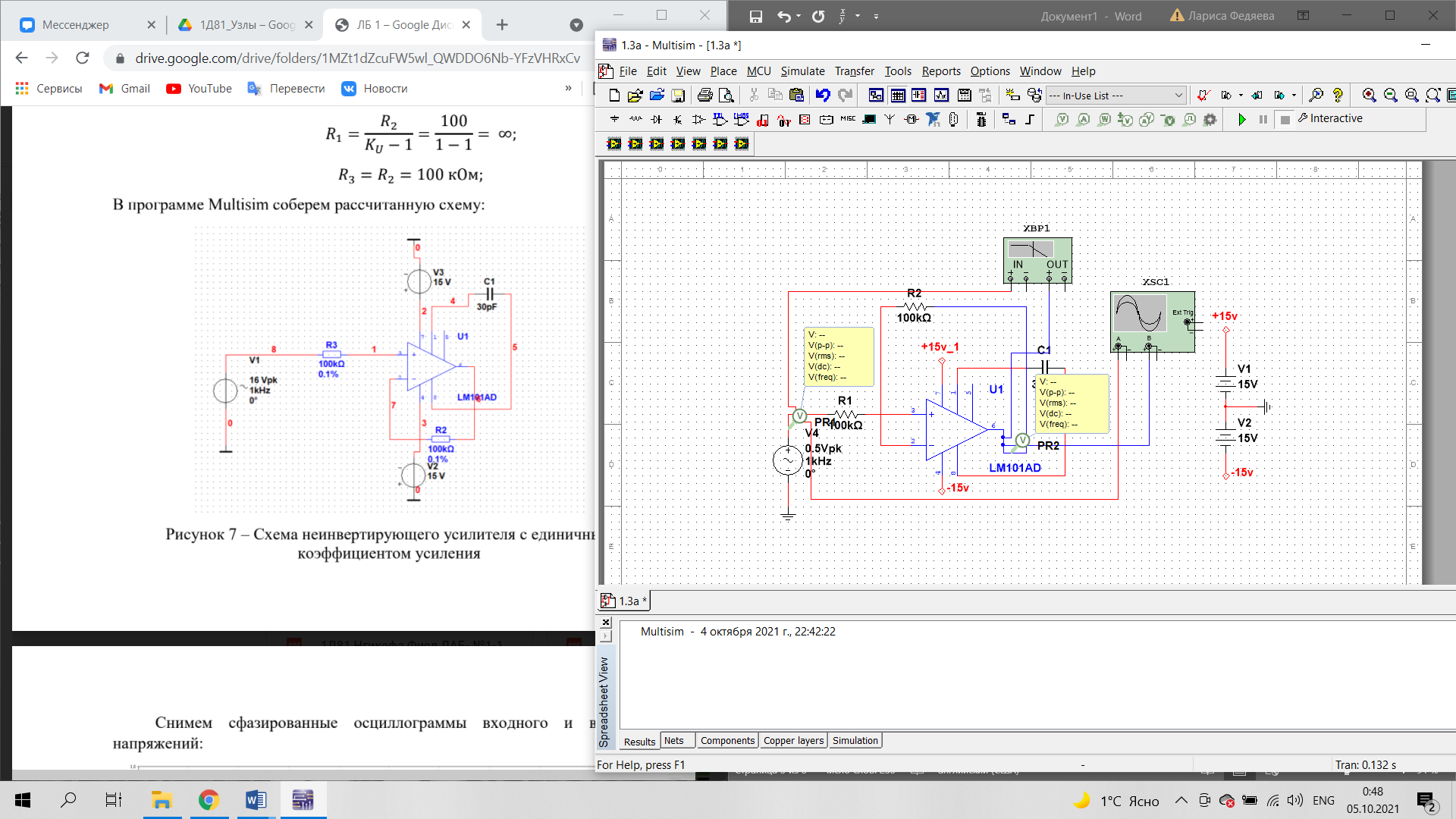1456x819 pixels.
Task: Place a voltage probe from toolbar
Action: (x=1062, y=119)
